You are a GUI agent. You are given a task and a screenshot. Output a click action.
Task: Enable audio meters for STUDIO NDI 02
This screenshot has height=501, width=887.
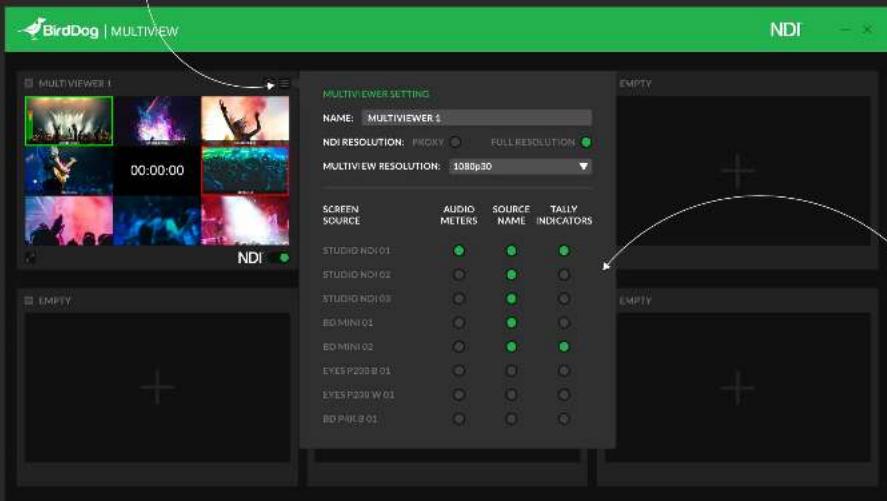coord(459,275)
